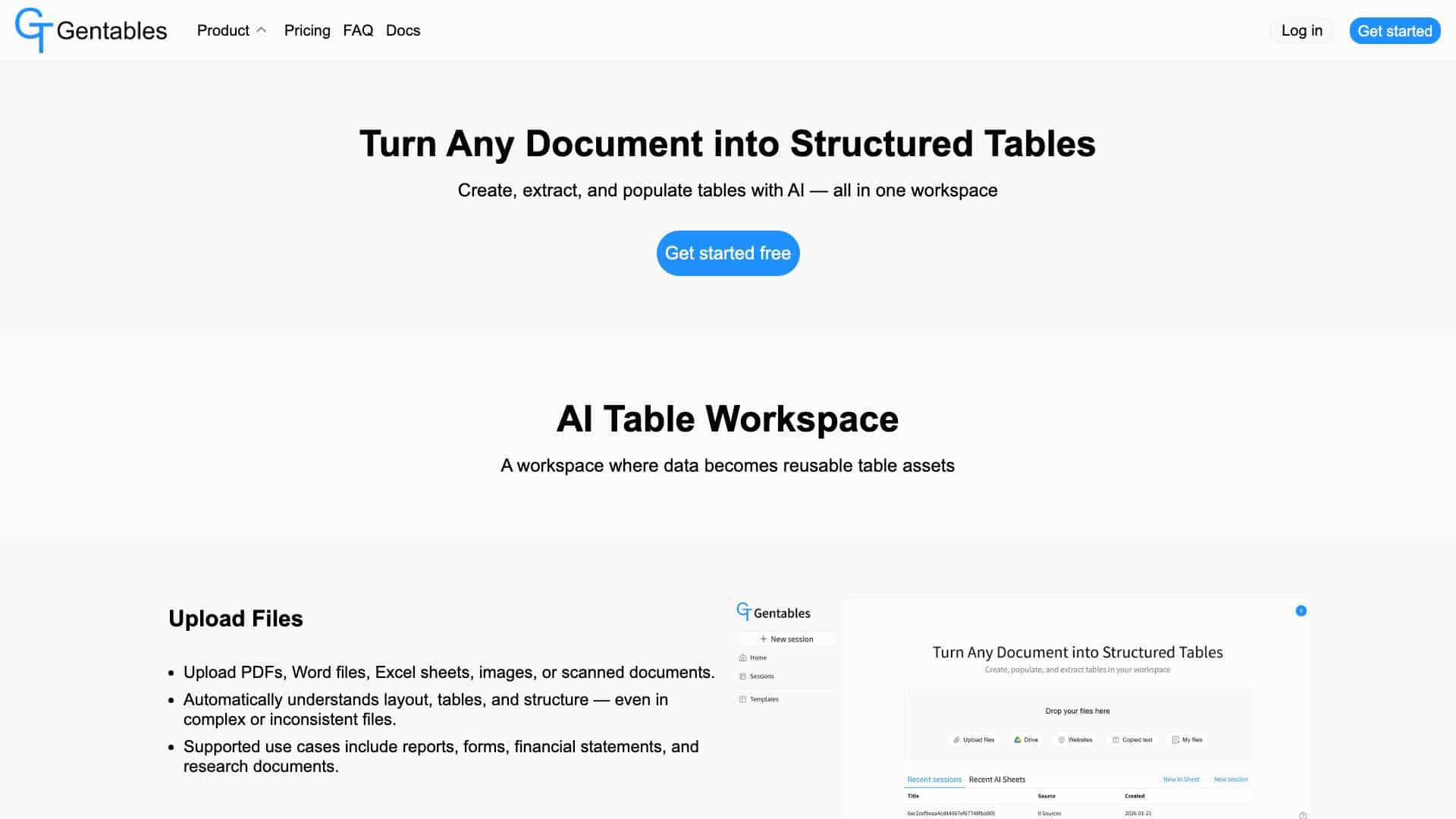Viewport: 1456px width, 819px height.
Task: Click the Created column header in the preview table
Action: coord(1134,796)
